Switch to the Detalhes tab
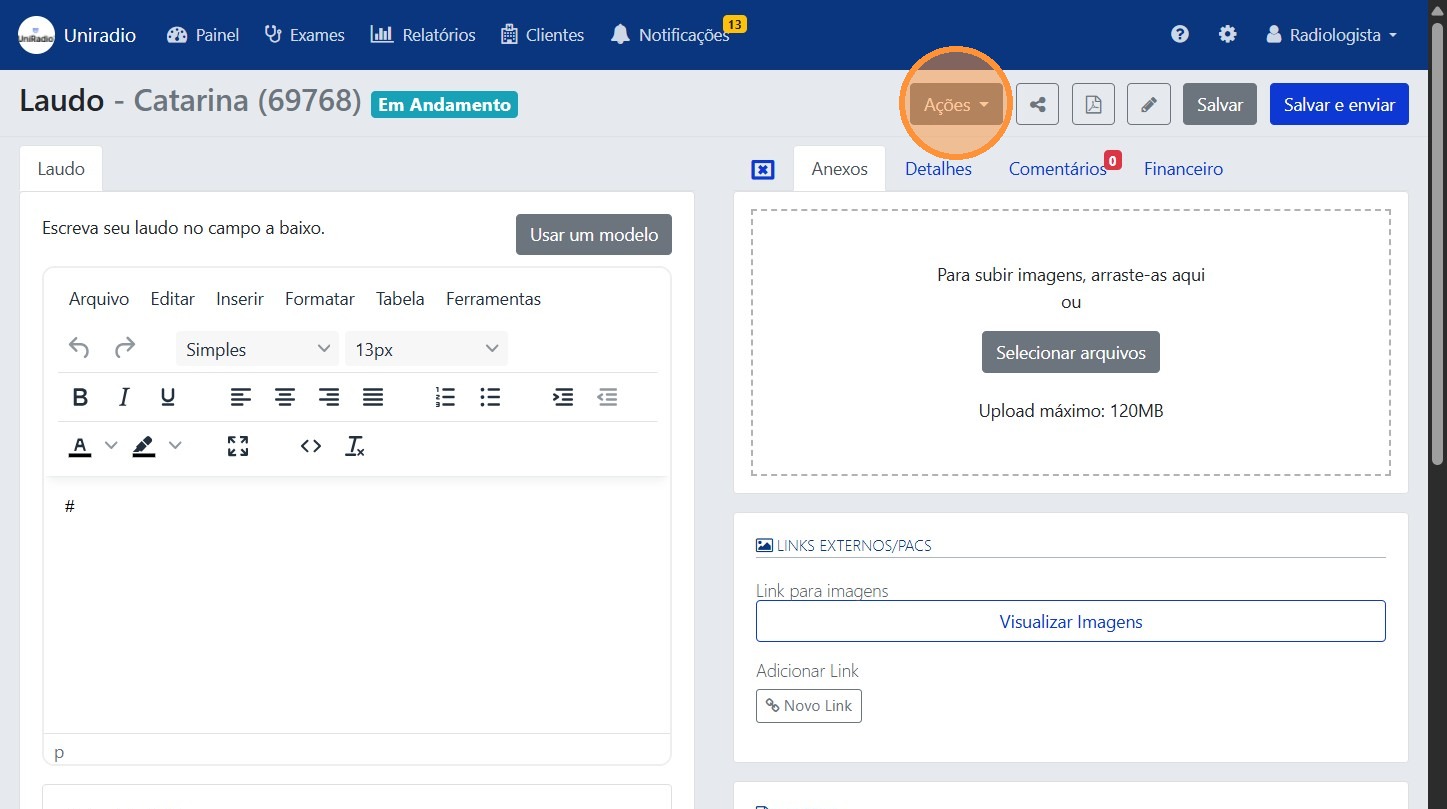The width and height of the screenshot is (1447, 809). 938,169
